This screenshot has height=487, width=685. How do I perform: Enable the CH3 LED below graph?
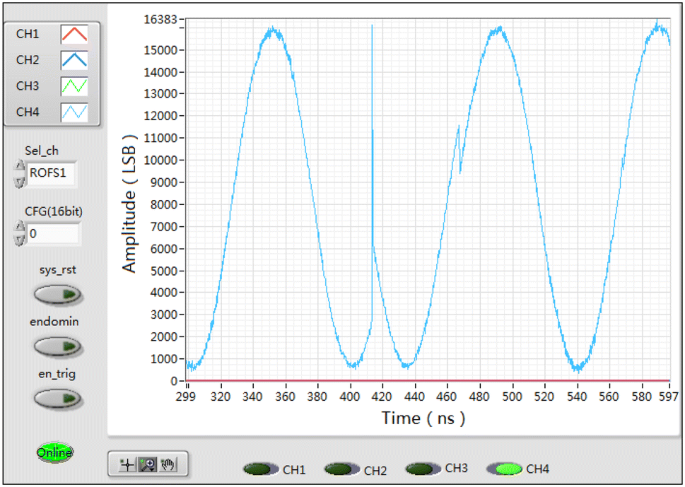423,469
